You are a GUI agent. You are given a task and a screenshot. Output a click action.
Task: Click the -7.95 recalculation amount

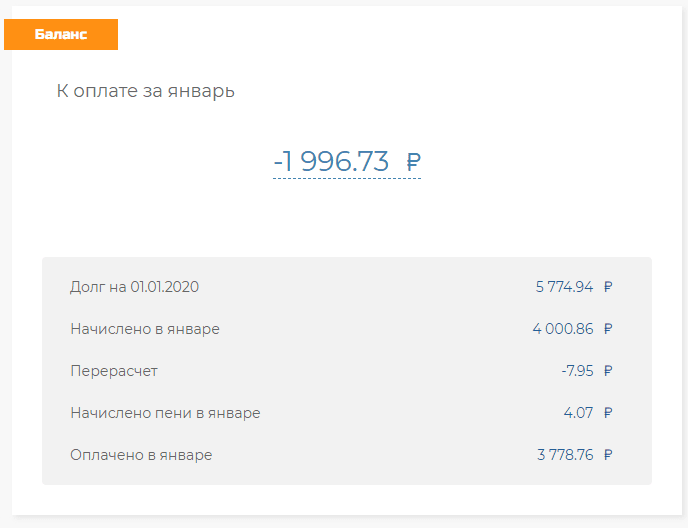tap(577, 371)
